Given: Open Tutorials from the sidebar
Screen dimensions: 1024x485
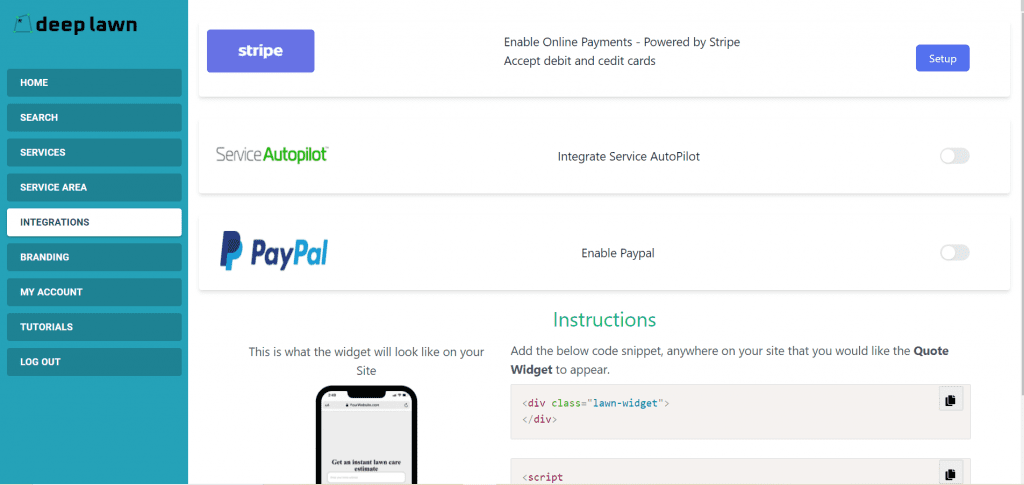Looking at the screenshot, I should pyautogui.click(x=94, y=326).
